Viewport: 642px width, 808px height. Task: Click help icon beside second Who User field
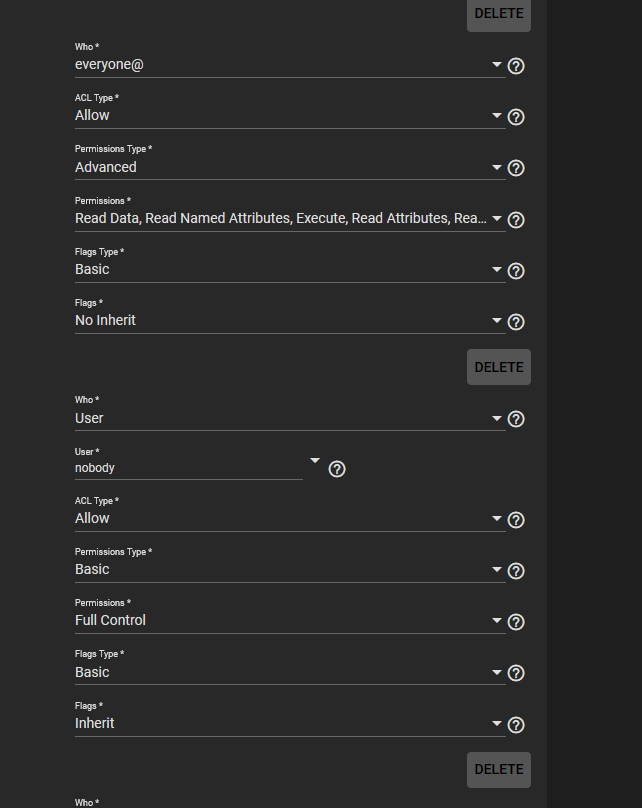point(516,419)
